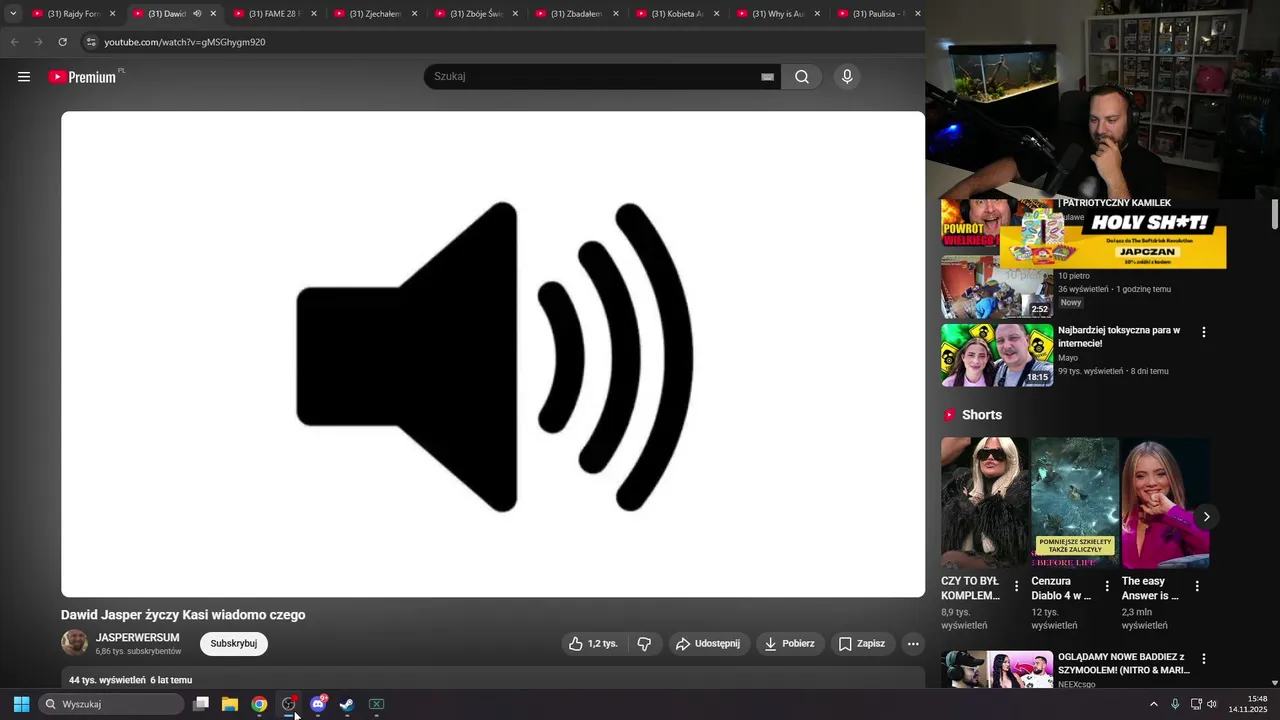Screen dimensions: 1280x720
Task: Open options for The easy Answer short
Action: [1197, 586]
